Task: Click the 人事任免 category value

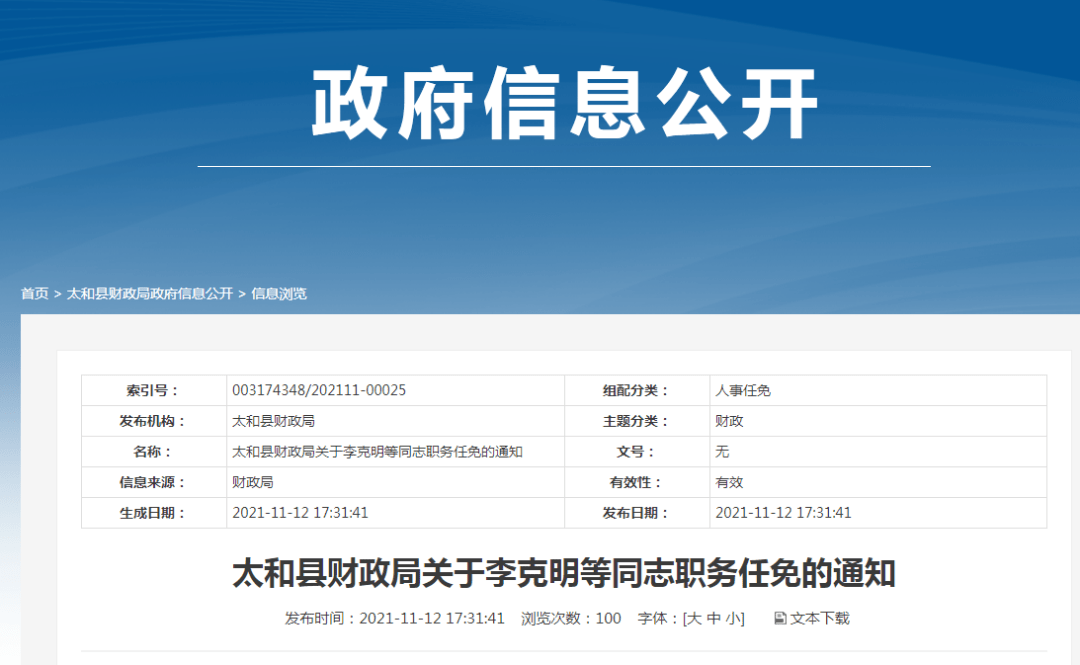Action: [x=742, y=390]
